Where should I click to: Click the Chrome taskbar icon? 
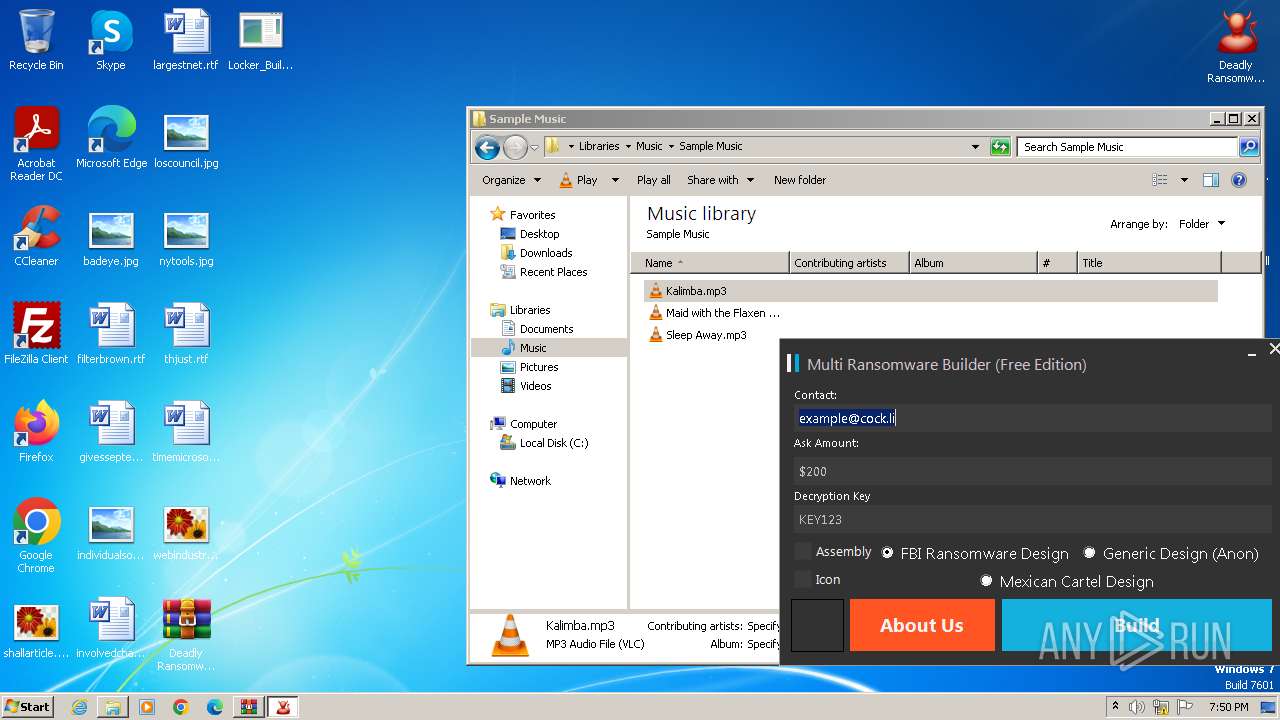click(x=180, y=707)
